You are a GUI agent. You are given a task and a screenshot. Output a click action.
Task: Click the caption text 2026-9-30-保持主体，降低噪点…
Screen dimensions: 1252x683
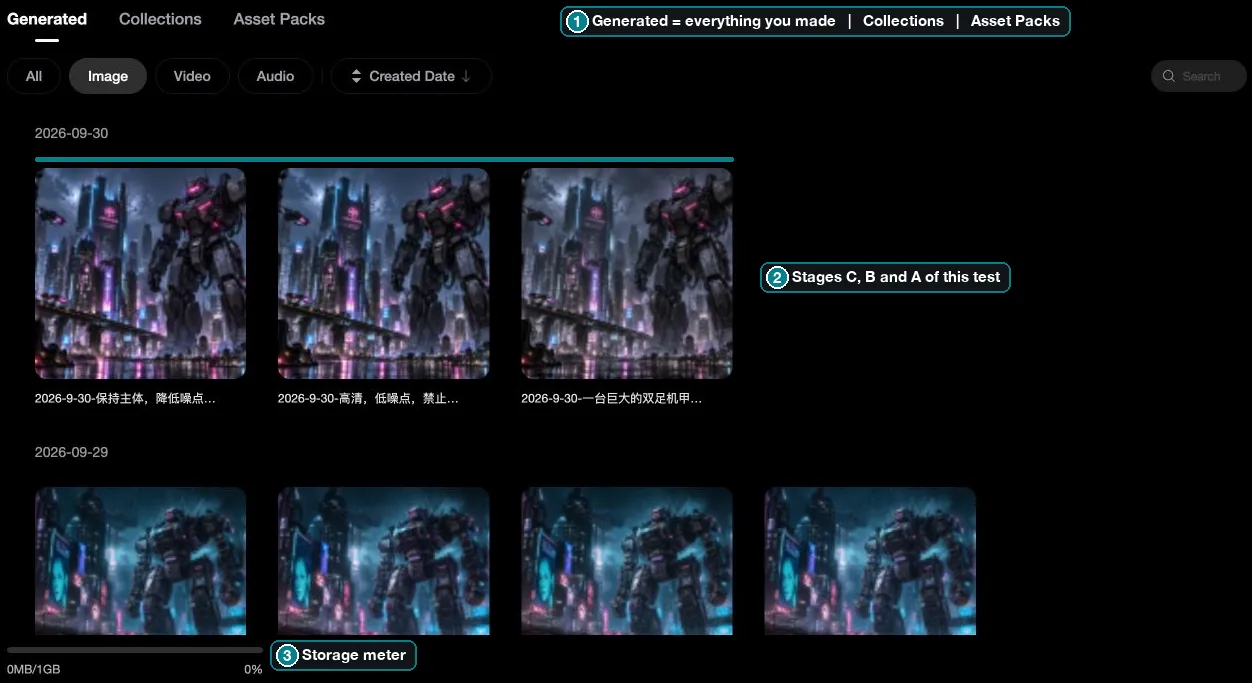(x=125, y=398)
